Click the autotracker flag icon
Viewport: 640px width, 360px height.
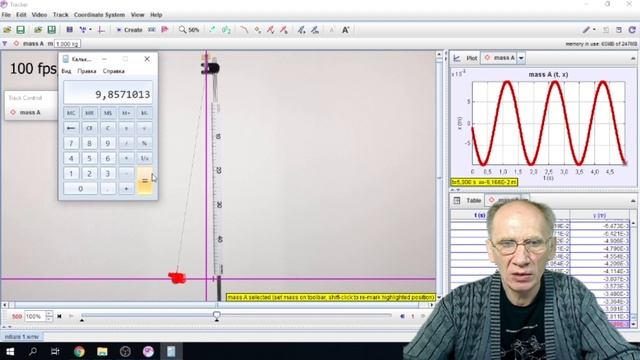click(x=165, y=30)
